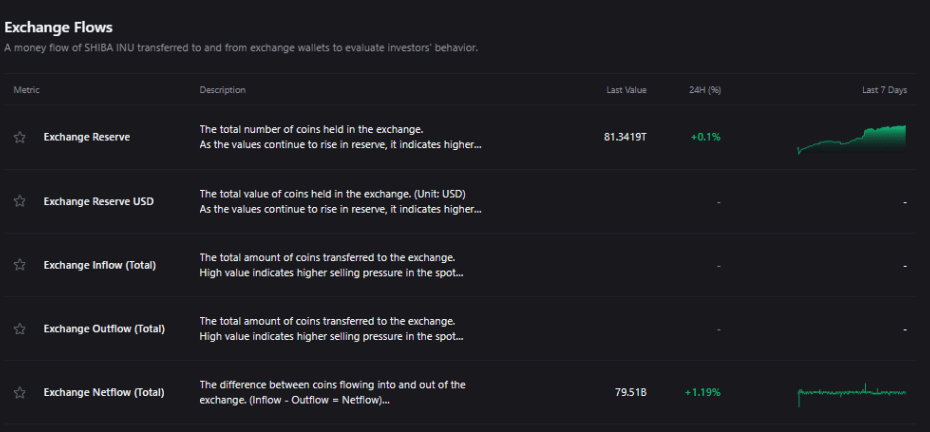Screen dimensions: 930x432
Task: Toggle star for Exchange Inflow (Total)
Action: [19, 265]
